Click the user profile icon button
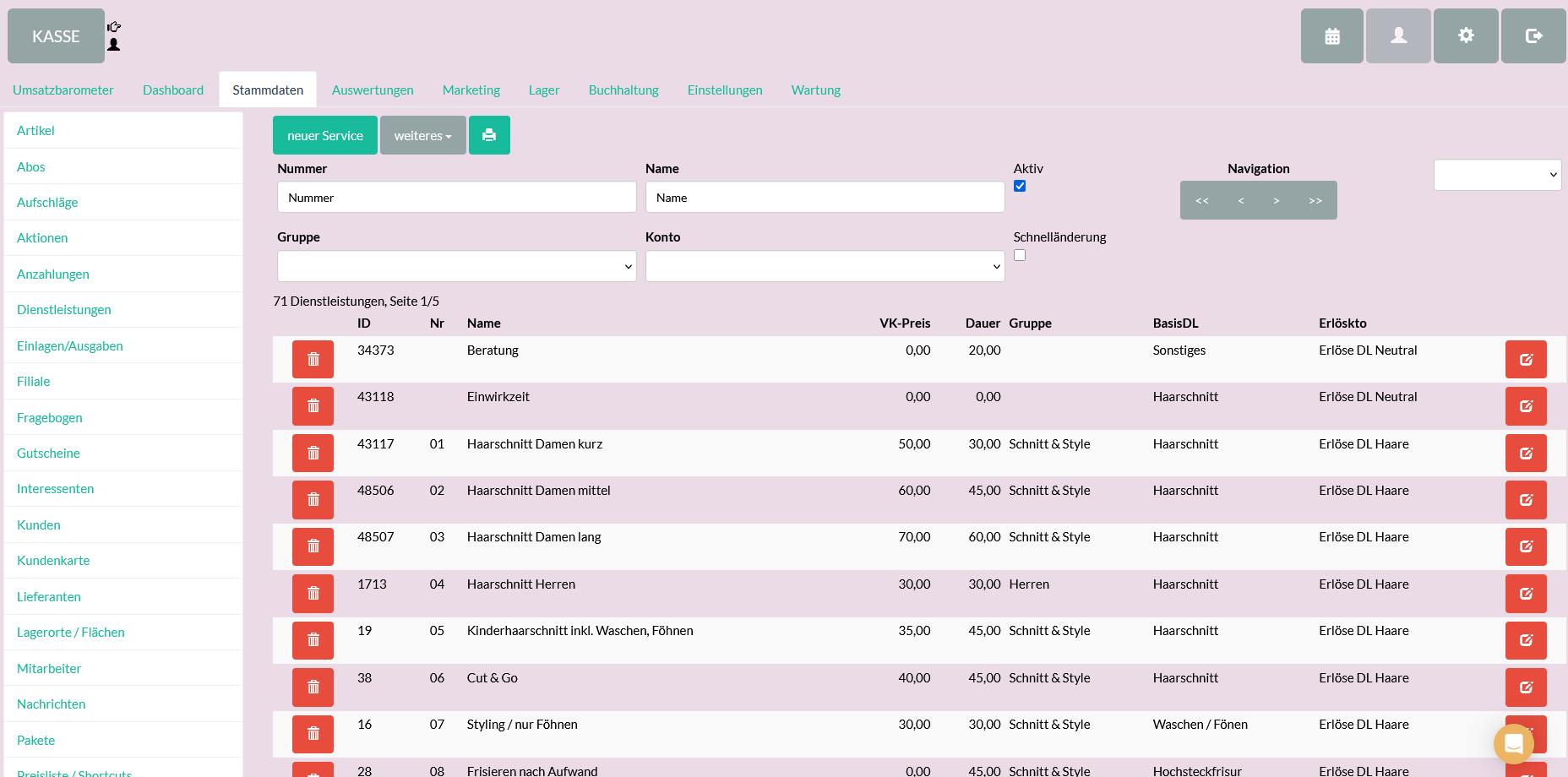The width and height of the screenshot is (1568, 777). [x=1398, y=36]
